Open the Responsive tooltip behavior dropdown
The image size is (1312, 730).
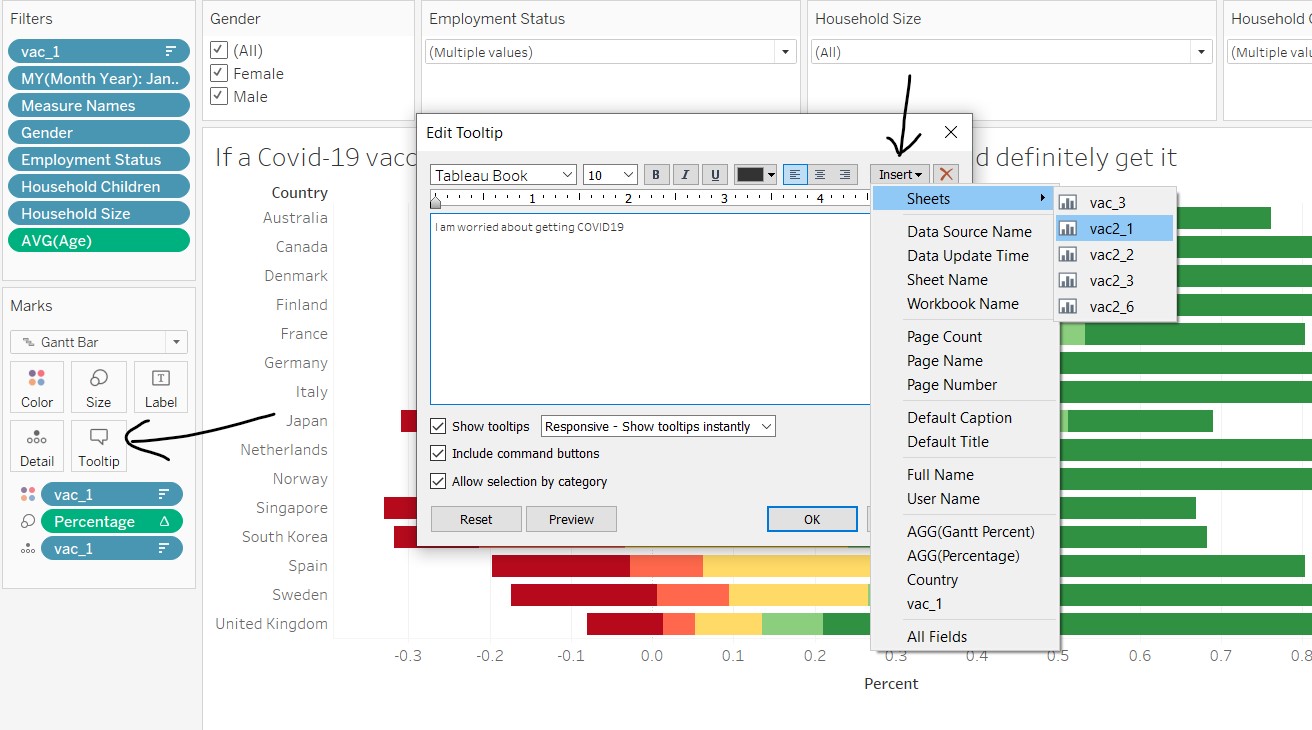click(658, 426)
